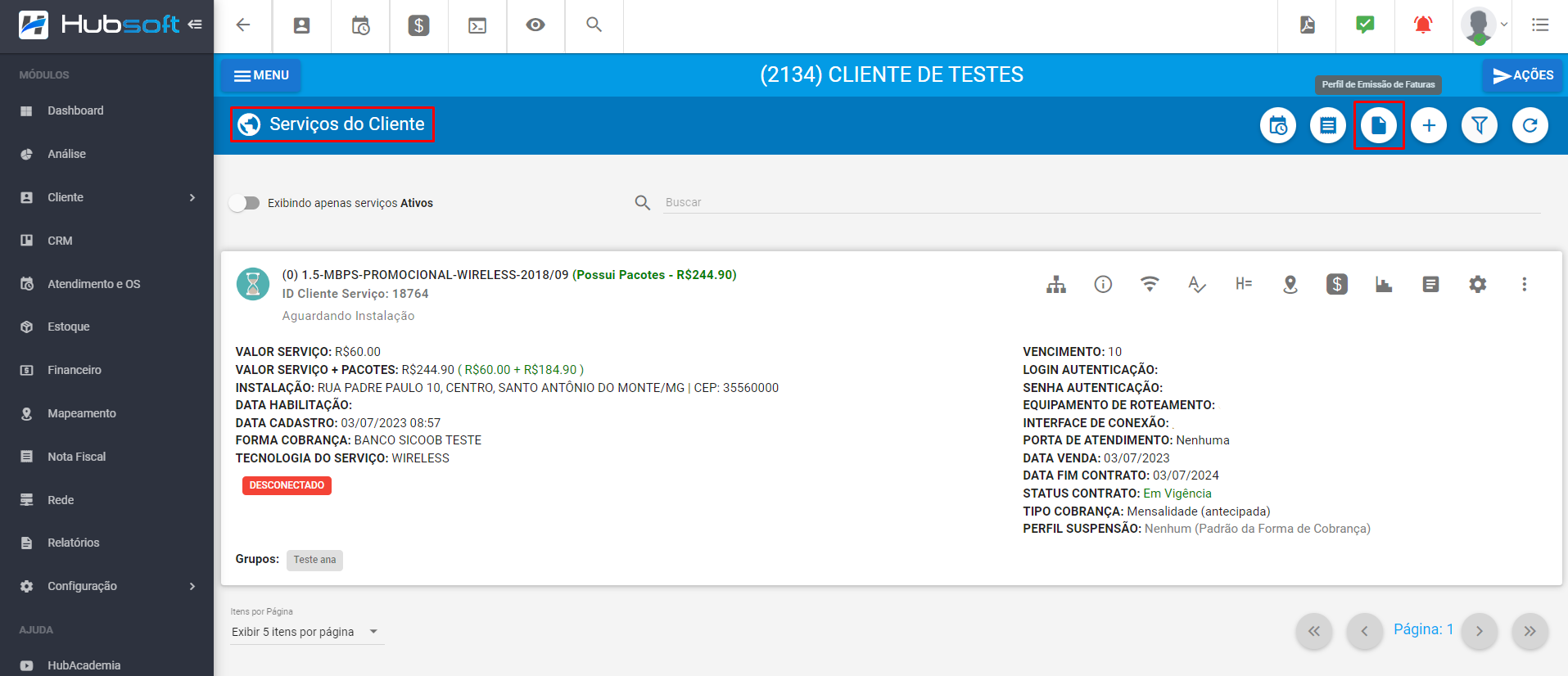Open Perfil de Emissão de Faturas button

click(1379, 125)
